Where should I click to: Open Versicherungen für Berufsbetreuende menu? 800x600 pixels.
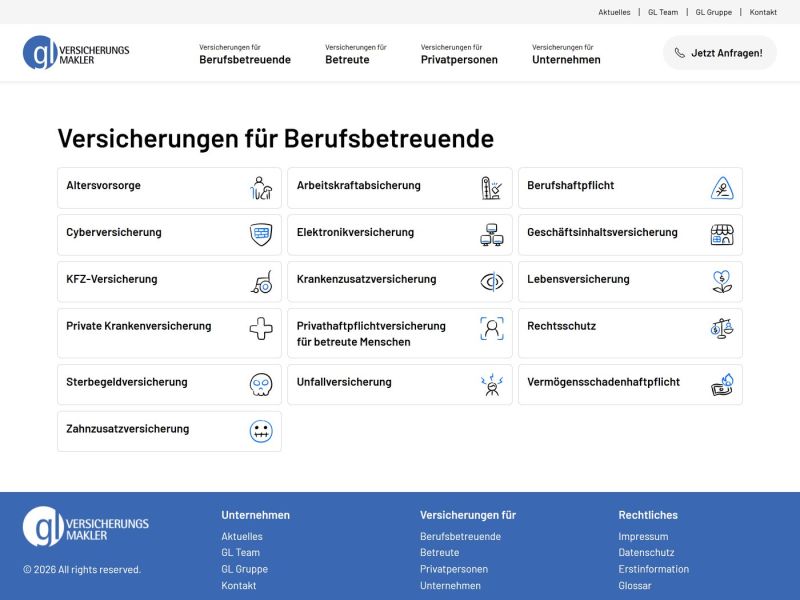click(245, 54)
